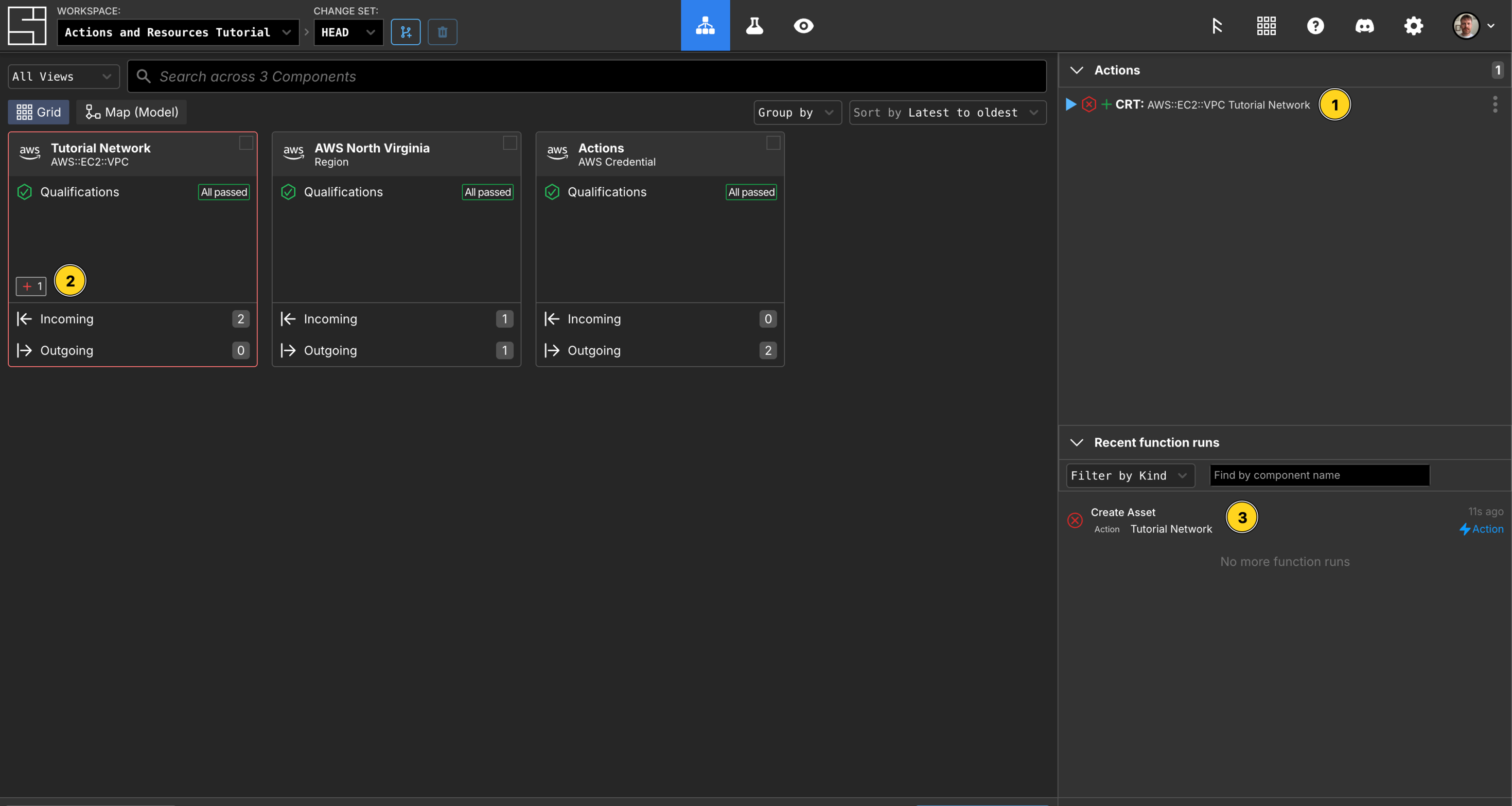
Task: Switch to Map (Model) view
Action: click(131, 112)
